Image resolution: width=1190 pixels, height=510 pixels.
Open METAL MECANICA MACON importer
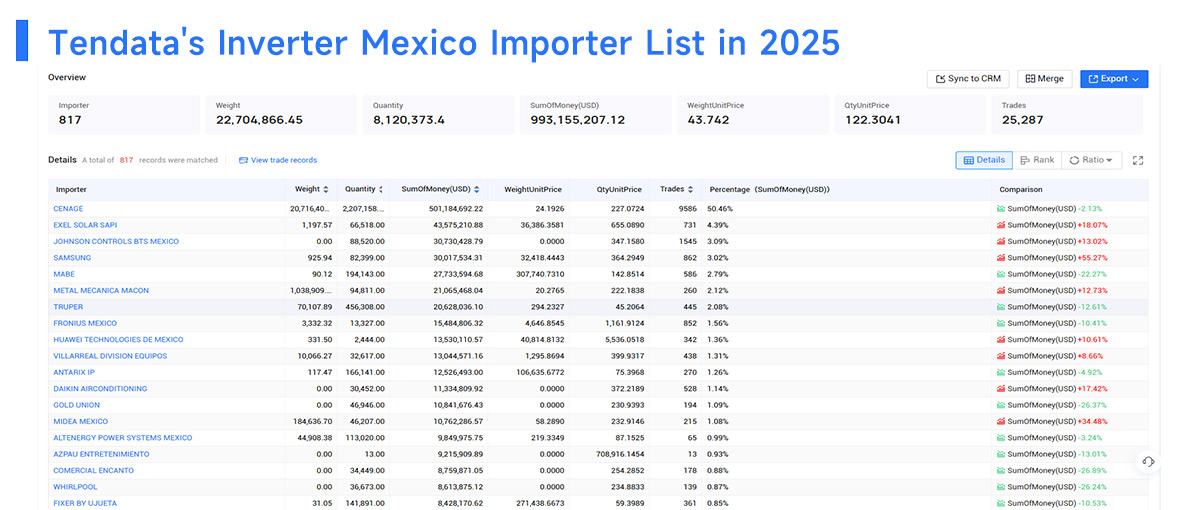(101, 291)
